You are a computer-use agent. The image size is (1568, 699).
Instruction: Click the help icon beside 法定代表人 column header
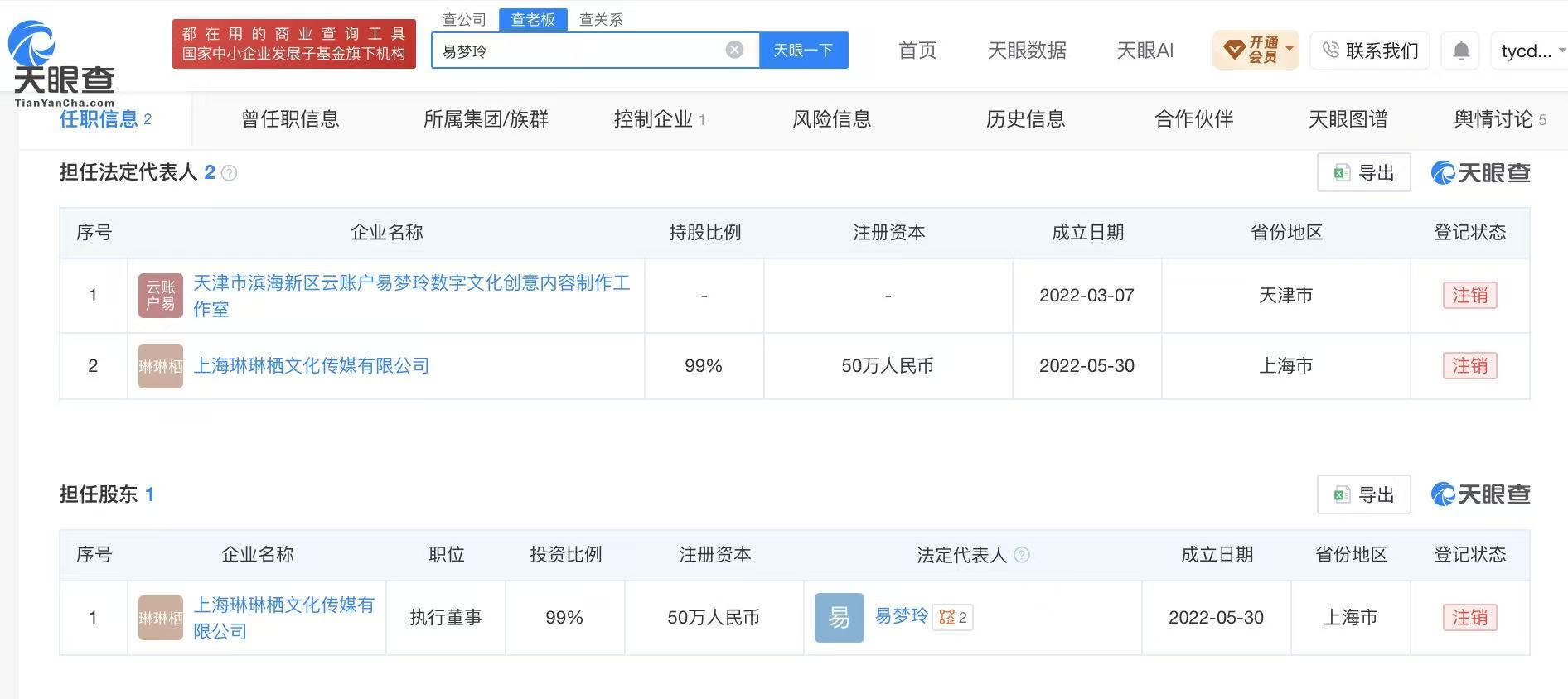coord(1022,555)
